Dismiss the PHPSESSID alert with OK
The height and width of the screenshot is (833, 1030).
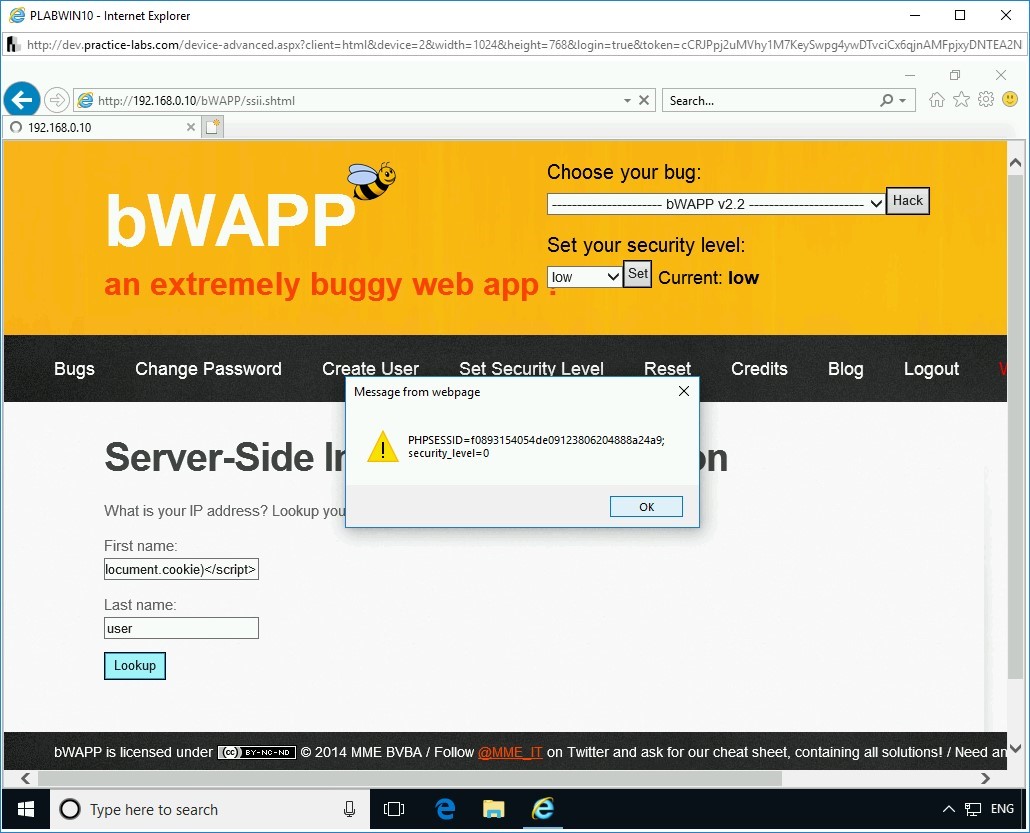tap(645, 506)
